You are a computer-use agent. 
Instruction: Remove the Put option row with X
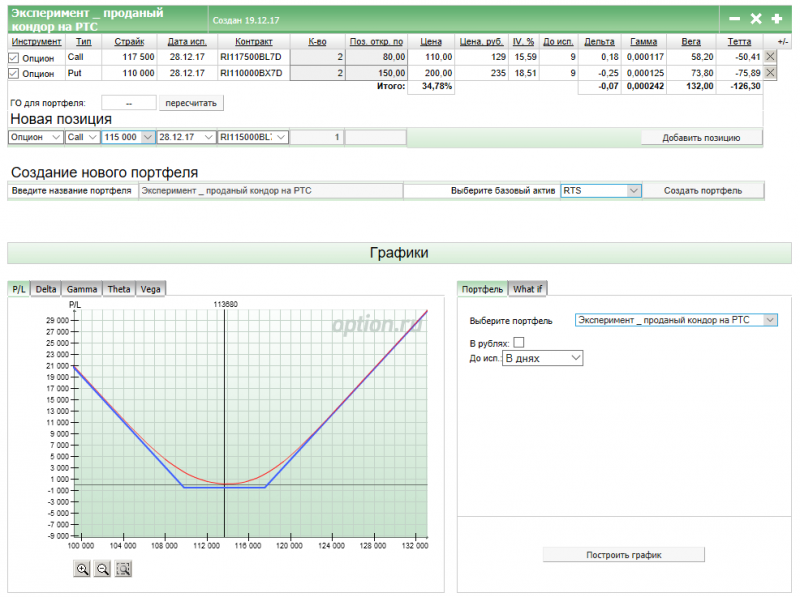pos(770,73)
